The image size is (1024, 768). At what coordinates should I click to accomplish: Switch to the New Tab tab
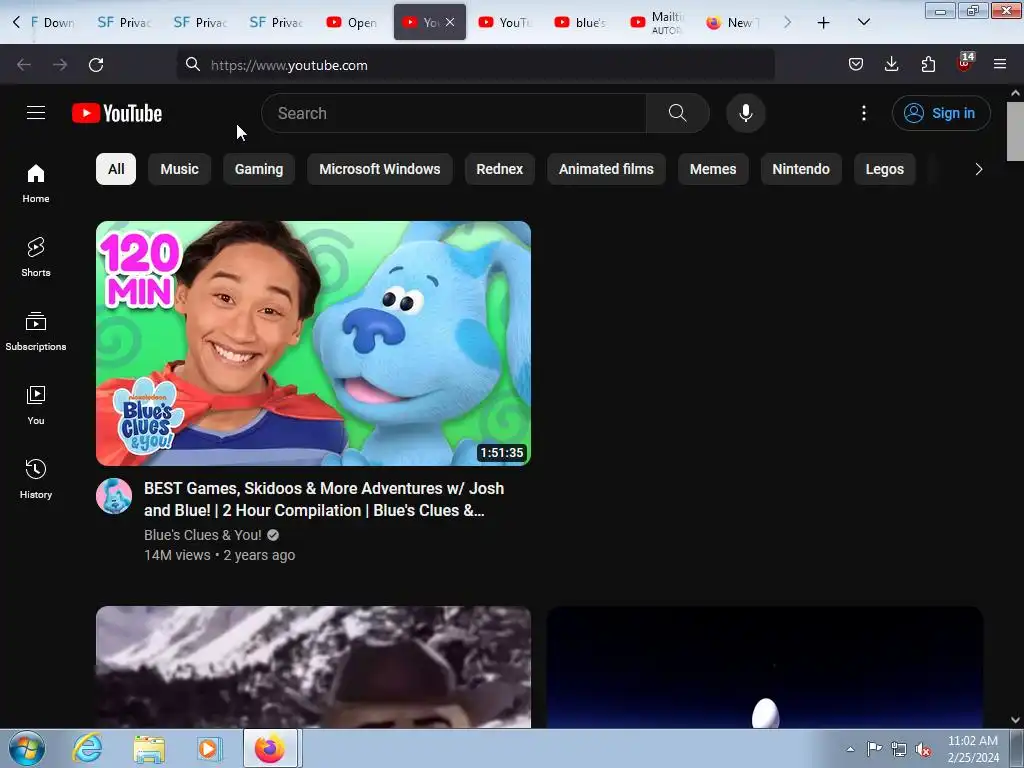(733, 22)
